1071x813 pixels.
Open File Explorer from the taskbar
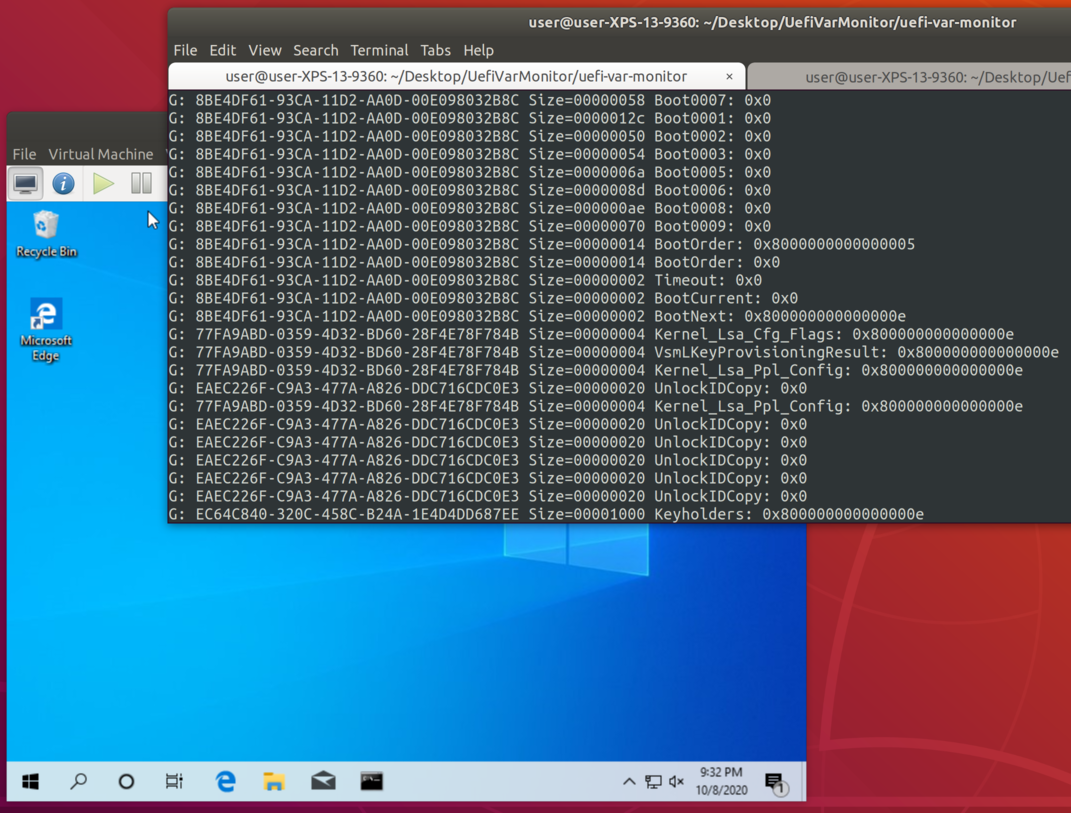tap(274, 781)
